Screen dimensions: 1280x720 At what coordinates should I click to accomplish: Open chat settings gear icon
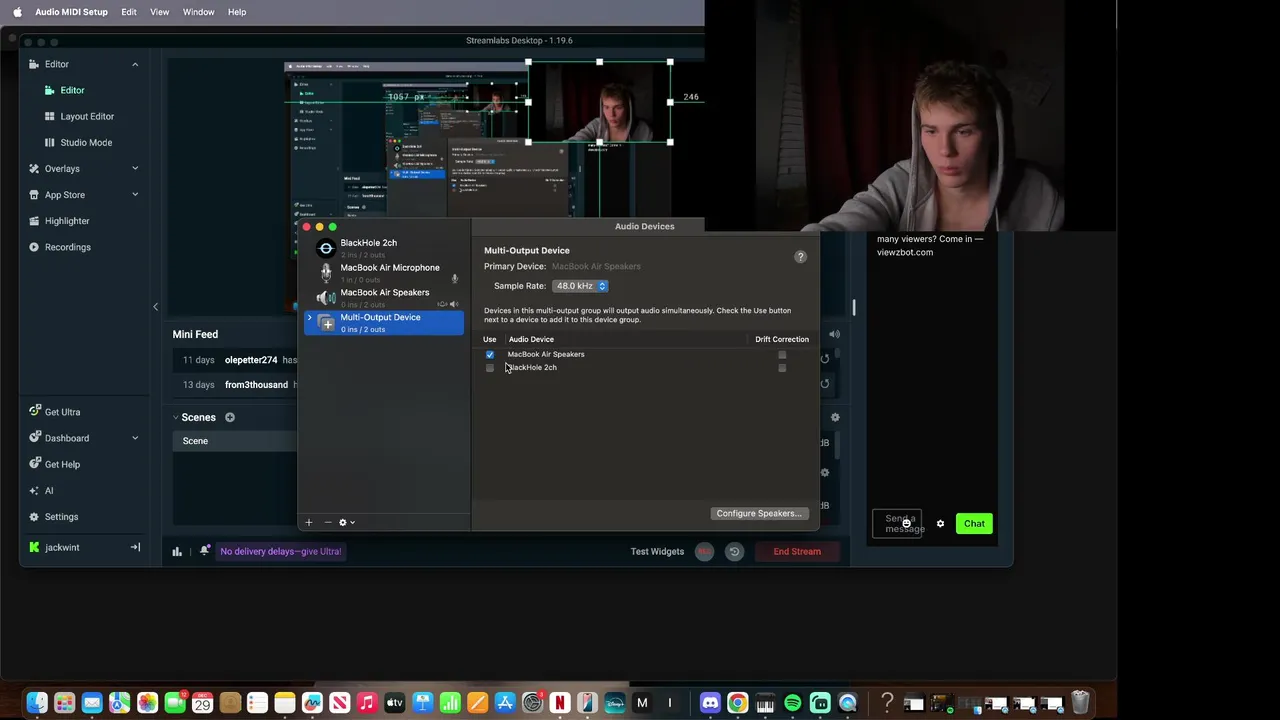point(940,524)
